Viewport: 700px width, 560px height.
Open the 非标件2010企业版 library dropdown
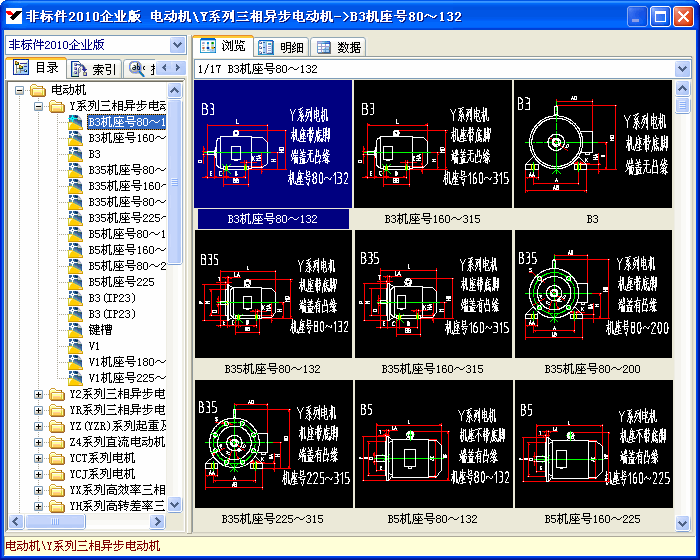177,45
